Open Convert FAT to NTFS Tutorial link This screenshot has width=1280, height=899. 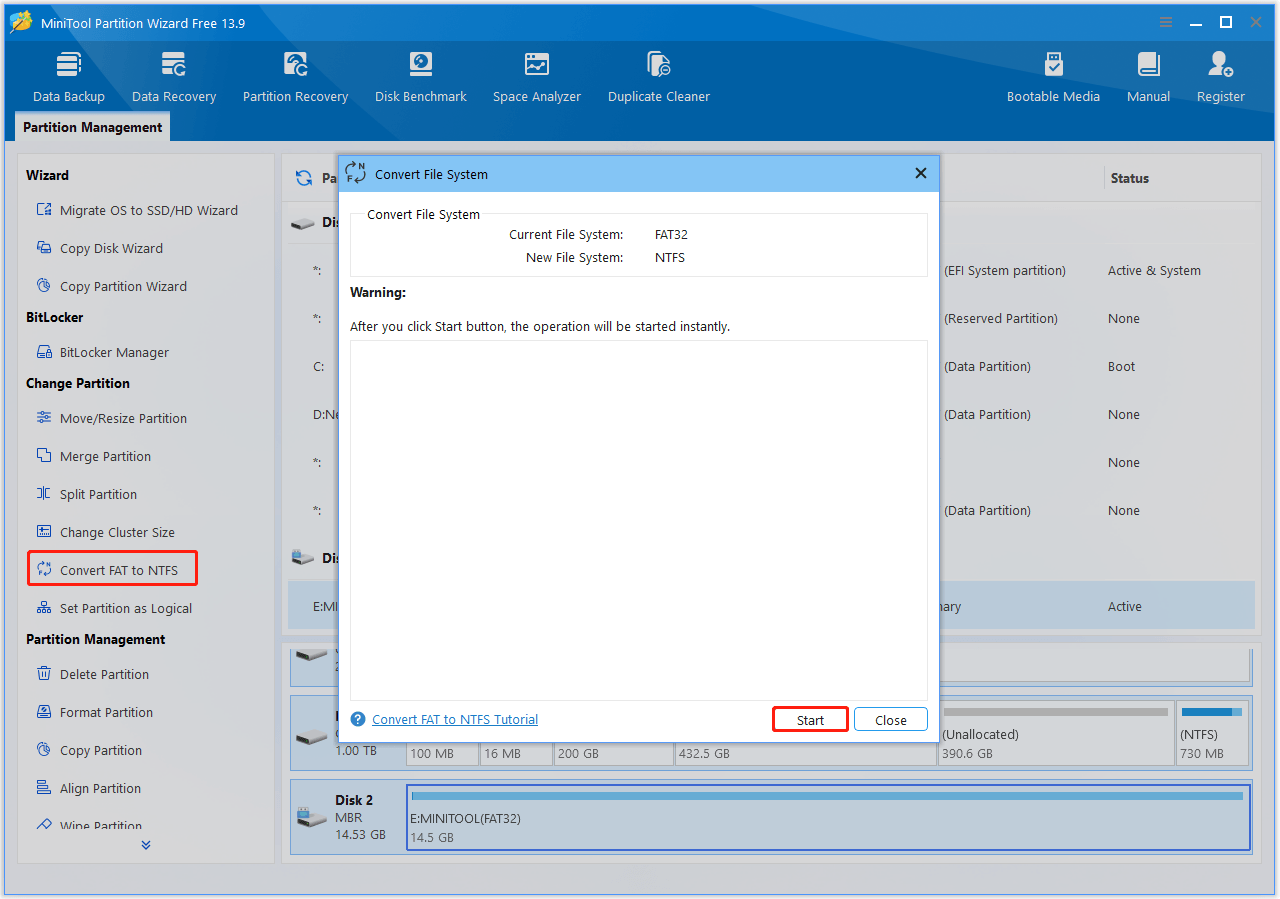tap(455, 719)
